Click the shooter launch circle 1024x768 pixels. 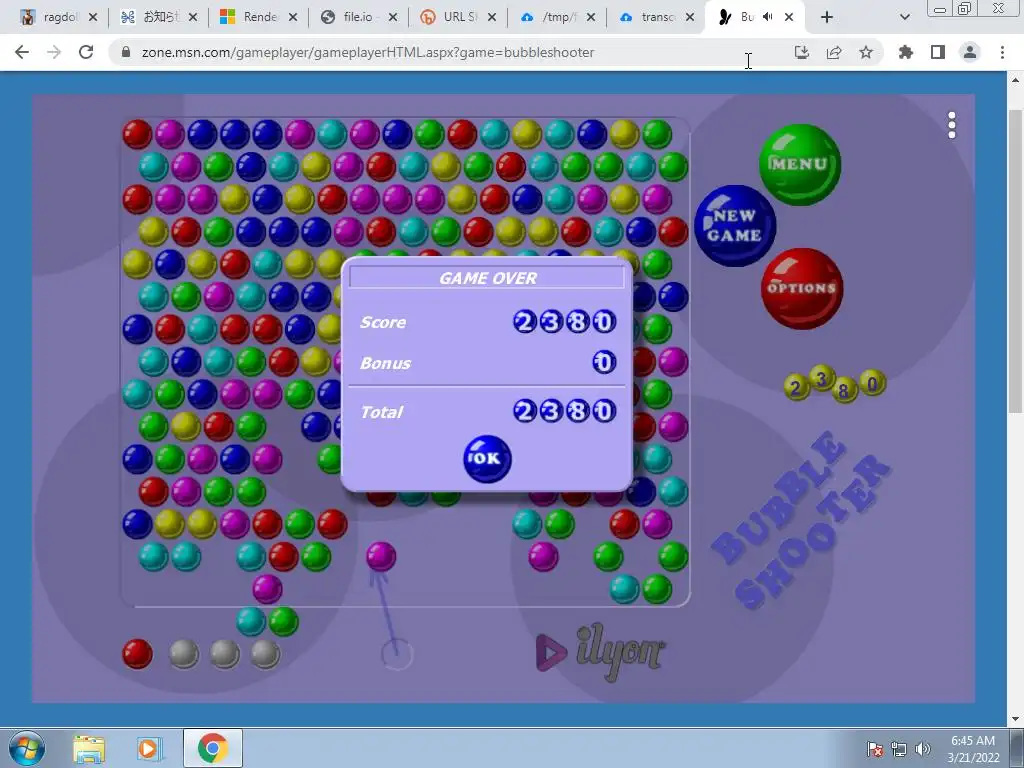pos(397,654)
